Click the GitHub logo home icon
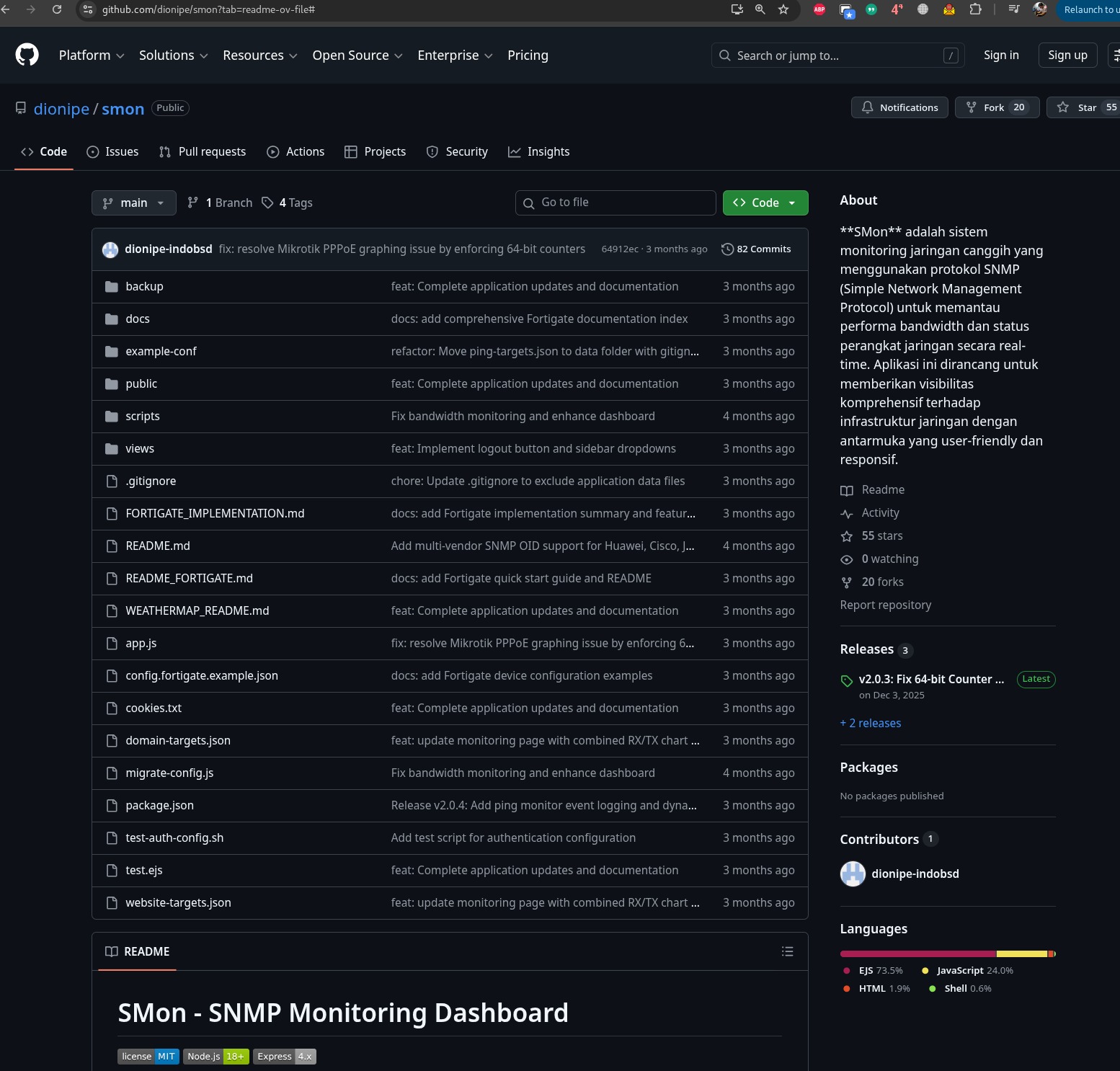 (27, 55)
